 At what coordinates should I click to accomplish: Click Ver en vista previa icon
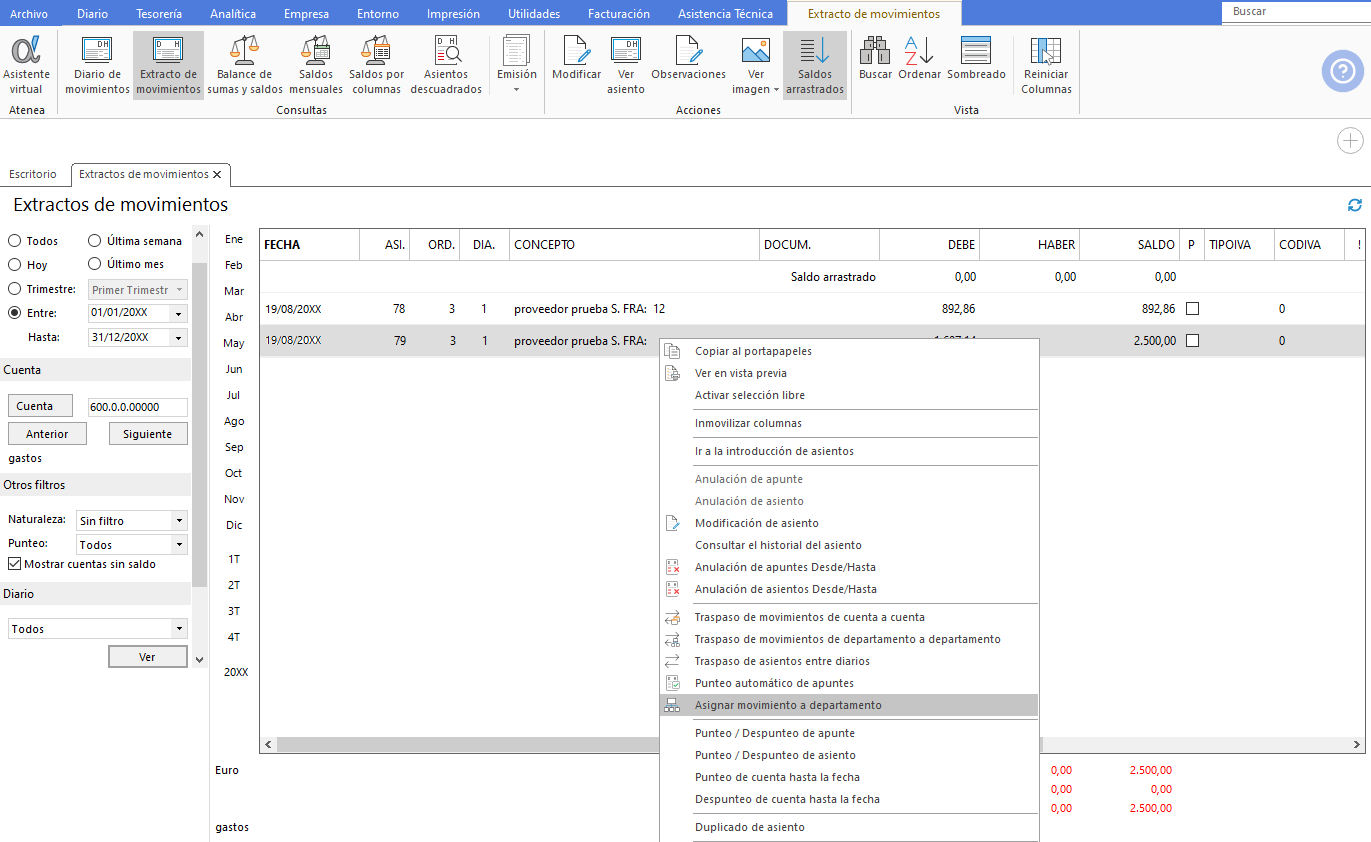(673, 373)
